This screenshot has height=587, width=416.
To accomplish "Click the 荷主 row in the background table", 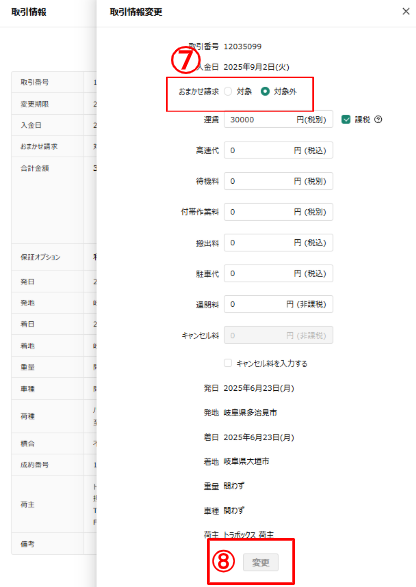I will pos(54,504).
